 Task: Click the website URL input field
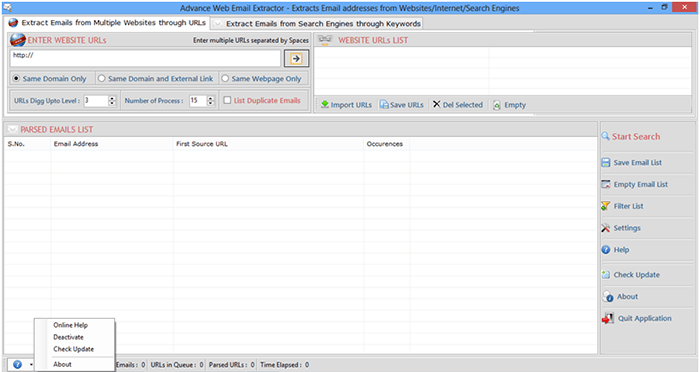click(x=145, y=58)
